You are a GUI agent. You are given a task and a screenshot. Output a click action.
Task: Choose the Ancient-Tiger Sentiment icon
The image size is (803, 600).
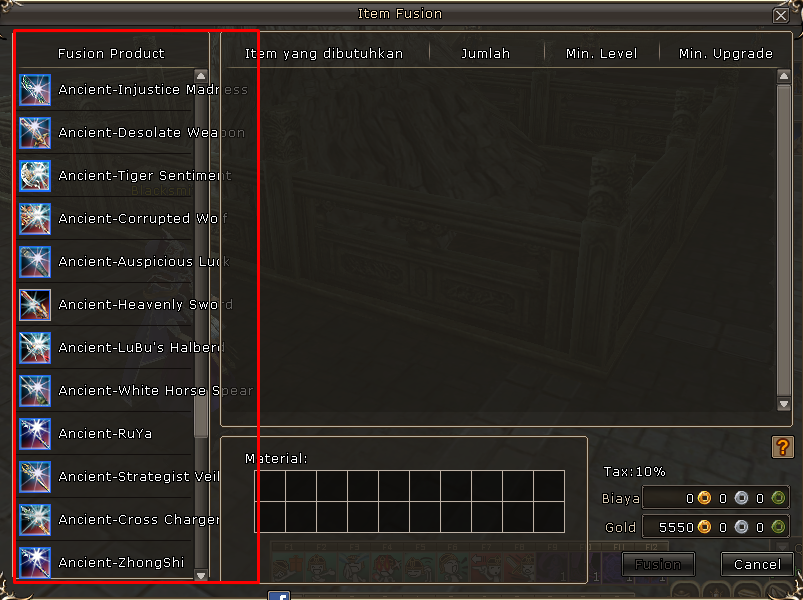click(x=35, y=176)
